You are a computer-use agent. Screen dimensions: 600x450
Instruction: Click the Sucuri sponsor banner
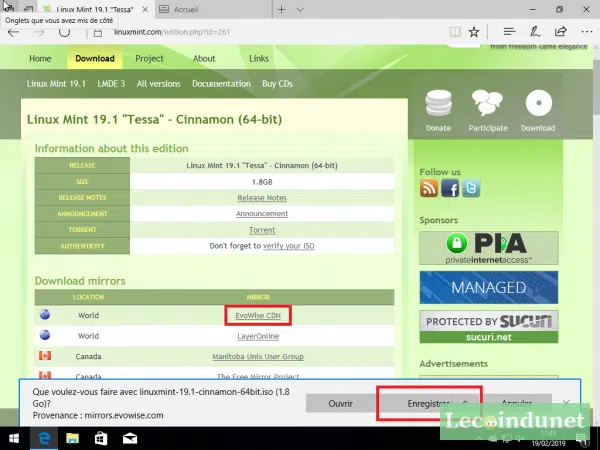[489, 326]
